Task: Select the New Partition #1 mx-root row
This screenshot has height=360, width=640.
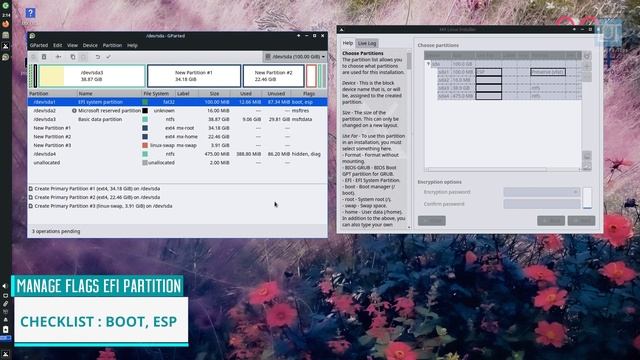Action: (x=178, y=128)
